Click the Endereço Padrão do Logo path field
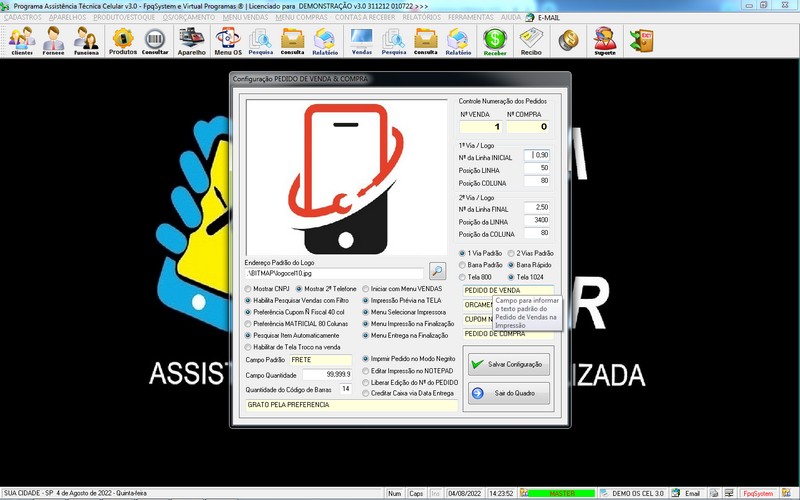Viewport: 800px width, 500px height. click(334, 273)
